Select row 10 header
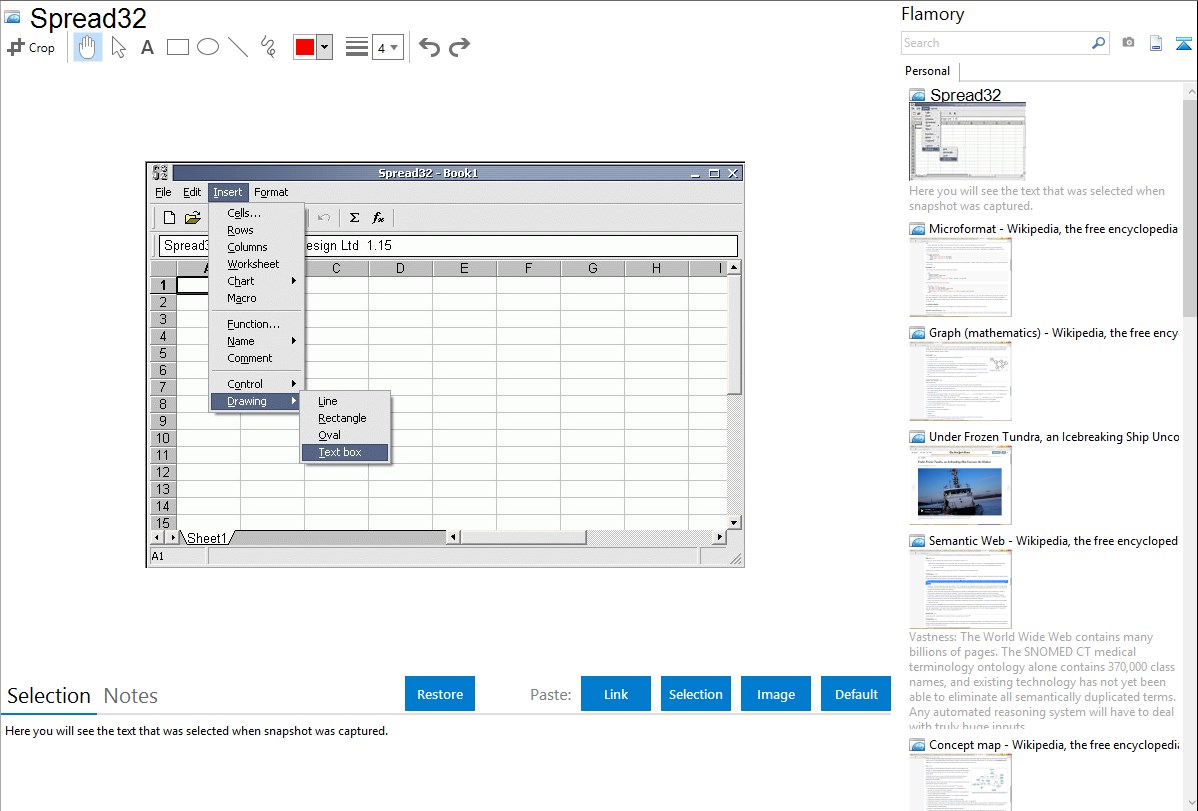This screenshot has height=811, width=1198. (163, 438)
